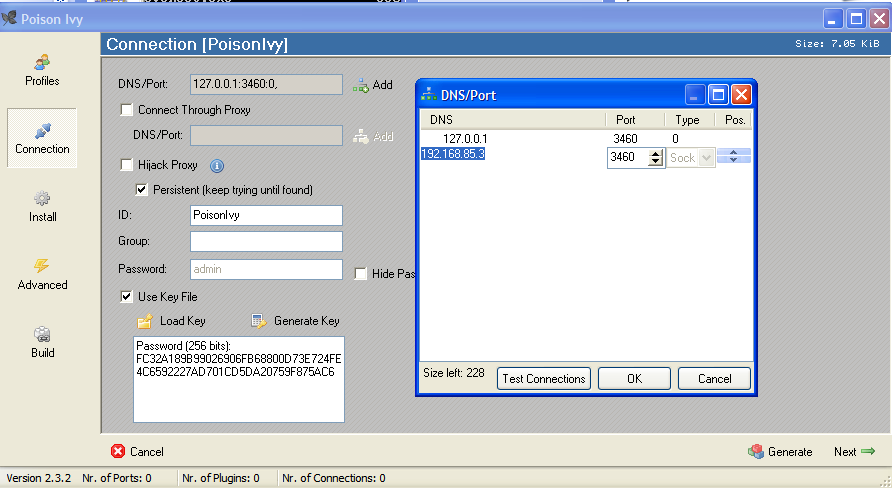Uncheck the Use Key File checkbox
Screen dimensions: 892x488
pos(127,296)
